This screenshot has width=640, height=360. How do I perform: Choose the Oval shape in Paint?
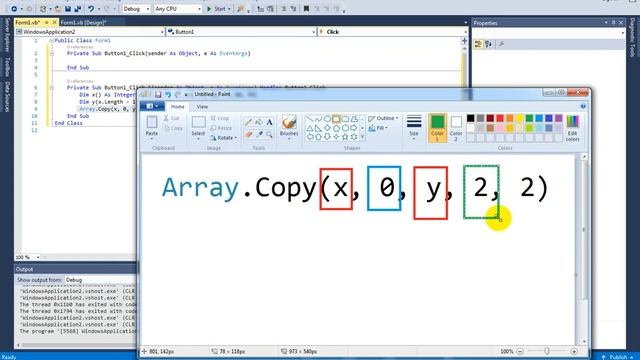327,119
